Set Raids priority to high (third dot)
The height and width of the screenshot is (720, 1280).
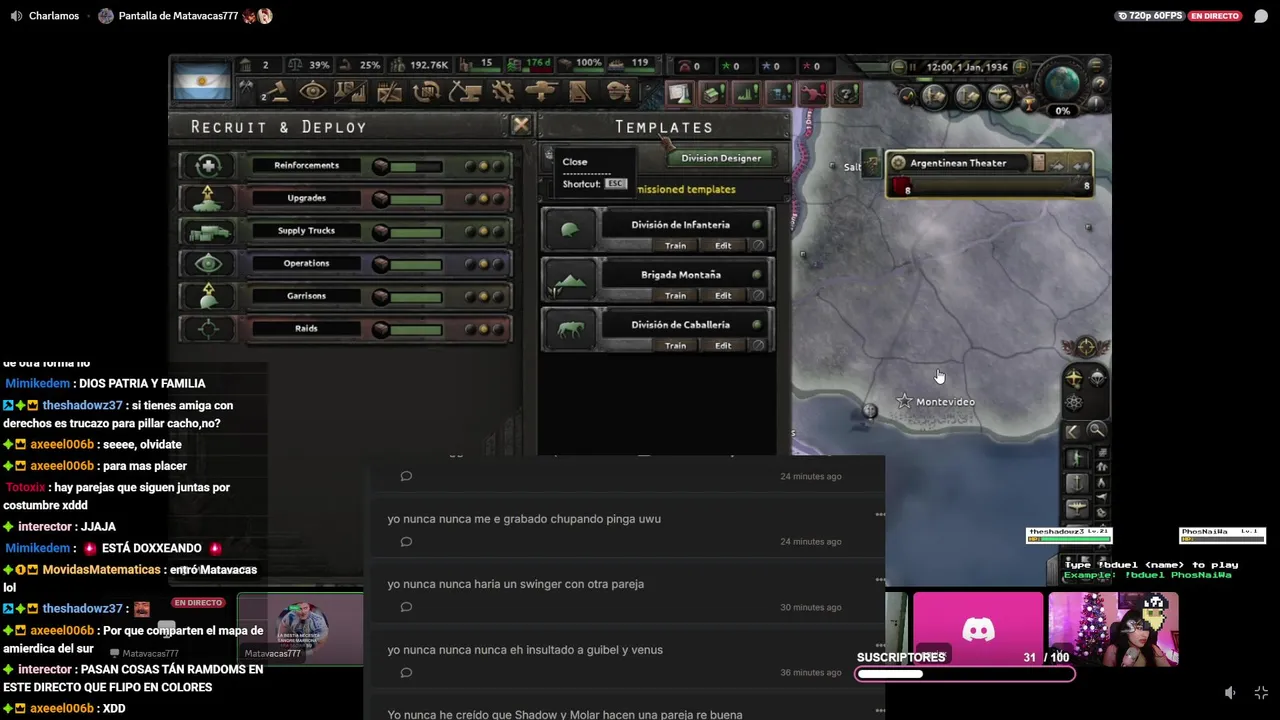pos(497,329)
